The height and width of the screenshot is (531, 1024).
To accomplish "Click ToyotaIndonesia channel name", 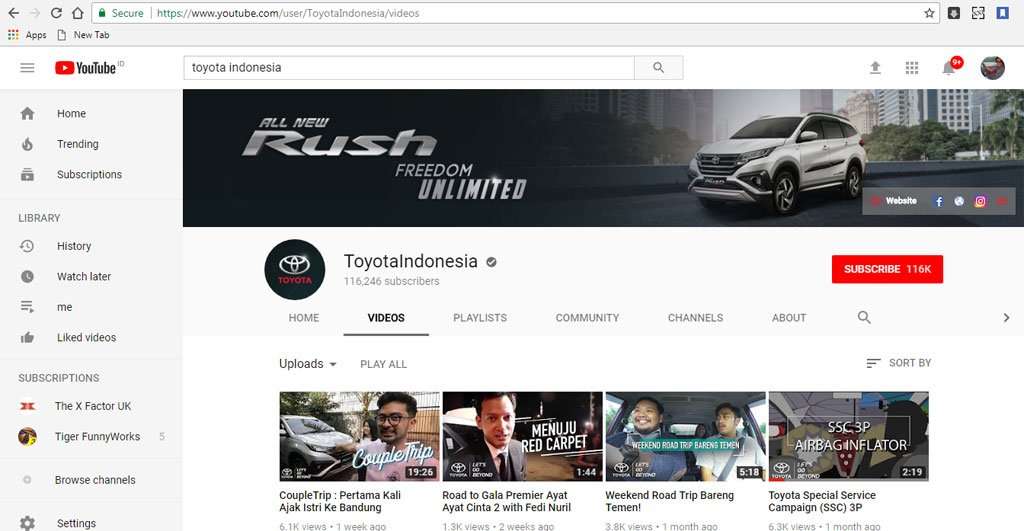I will tap(411, 261).
